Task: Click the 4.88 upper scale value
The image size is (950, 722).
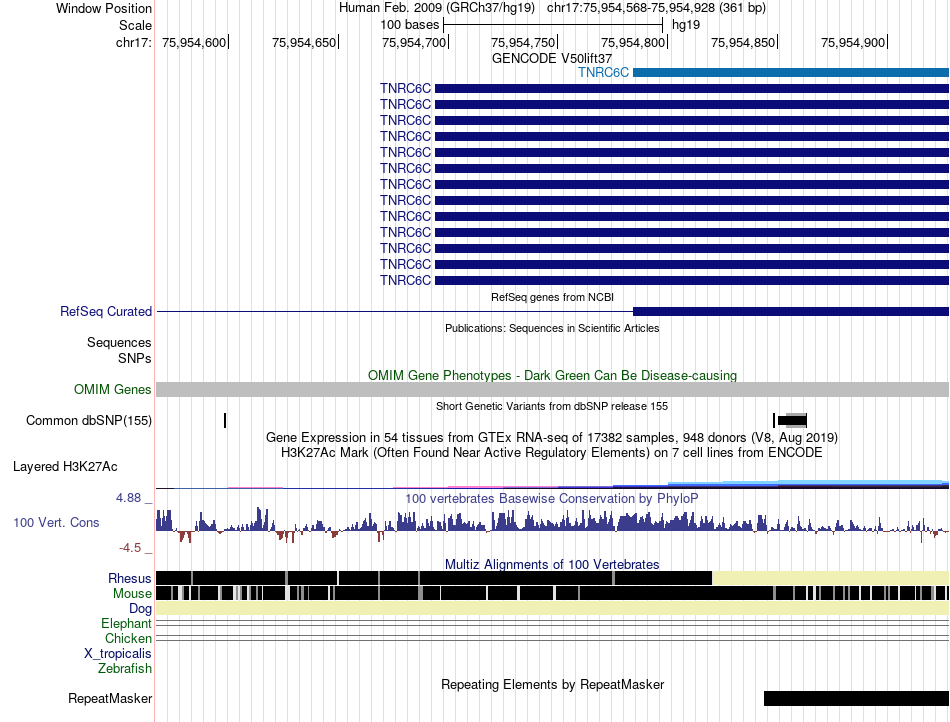Action: pos(128,498)
